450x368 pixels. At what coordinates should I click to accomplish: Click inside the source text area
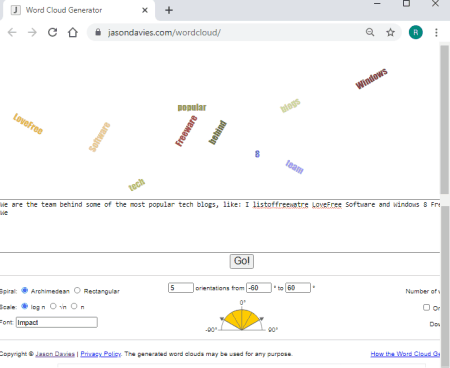[220, 226]
